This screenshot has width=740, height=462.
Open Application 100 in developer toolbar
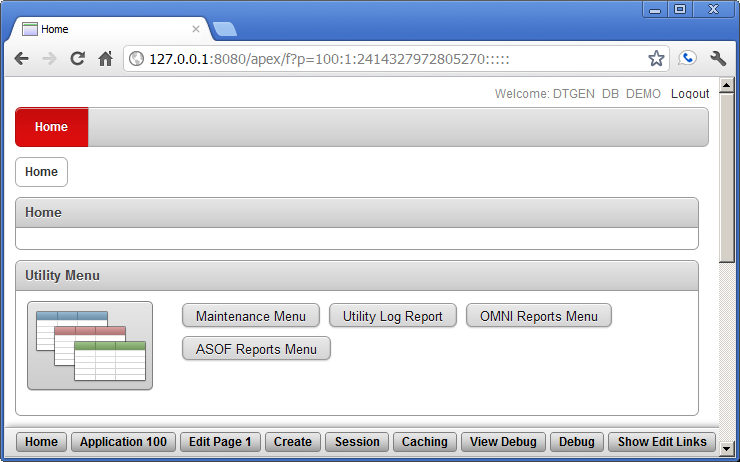click(123, 442)
